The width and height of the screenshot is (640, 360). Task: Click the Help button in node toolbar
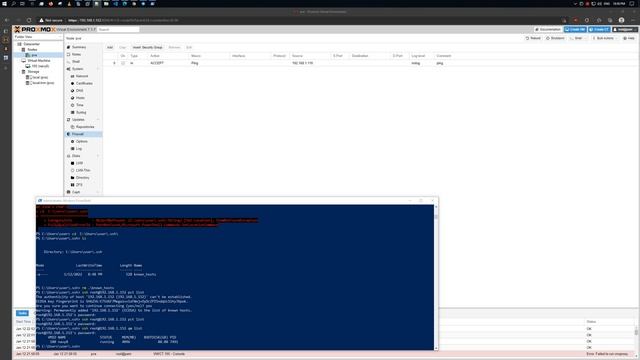629,38
